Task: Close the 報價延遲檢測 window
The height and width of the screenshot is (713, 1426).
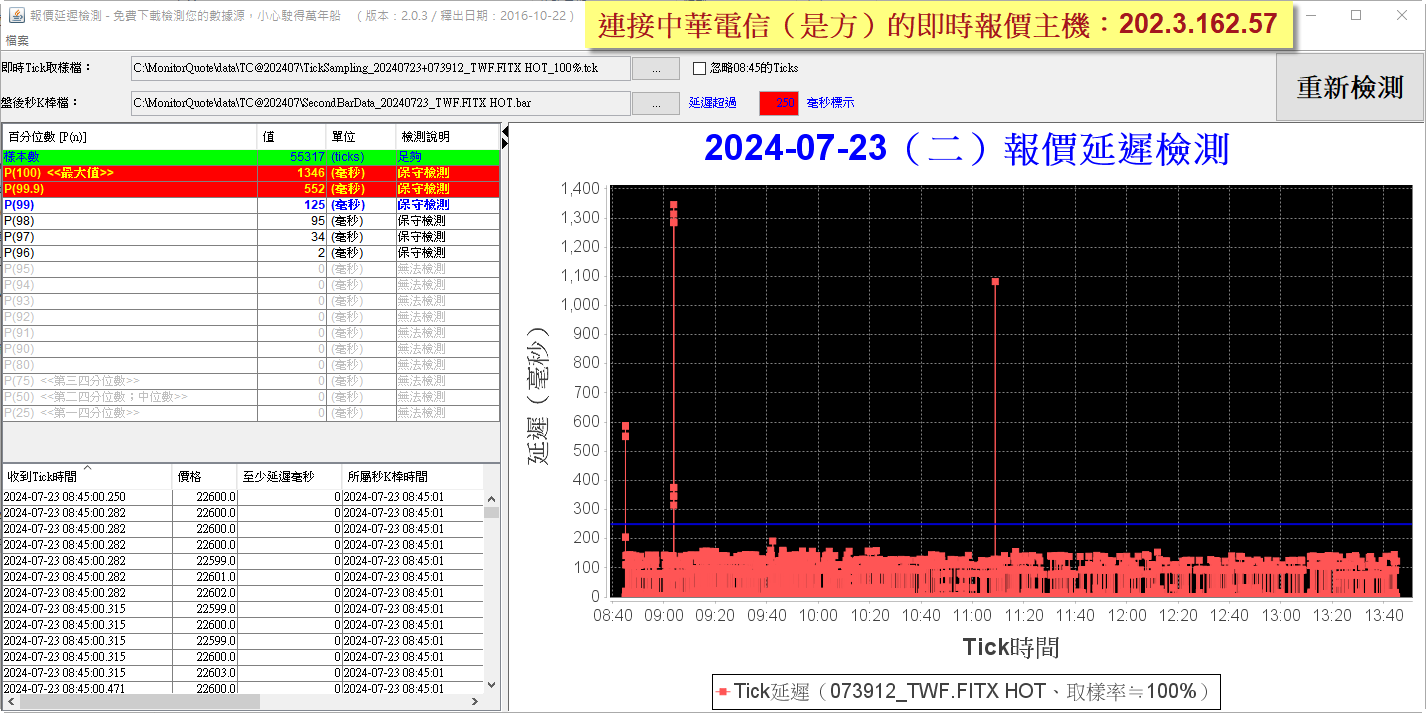Action: (x=1402, y=16)
